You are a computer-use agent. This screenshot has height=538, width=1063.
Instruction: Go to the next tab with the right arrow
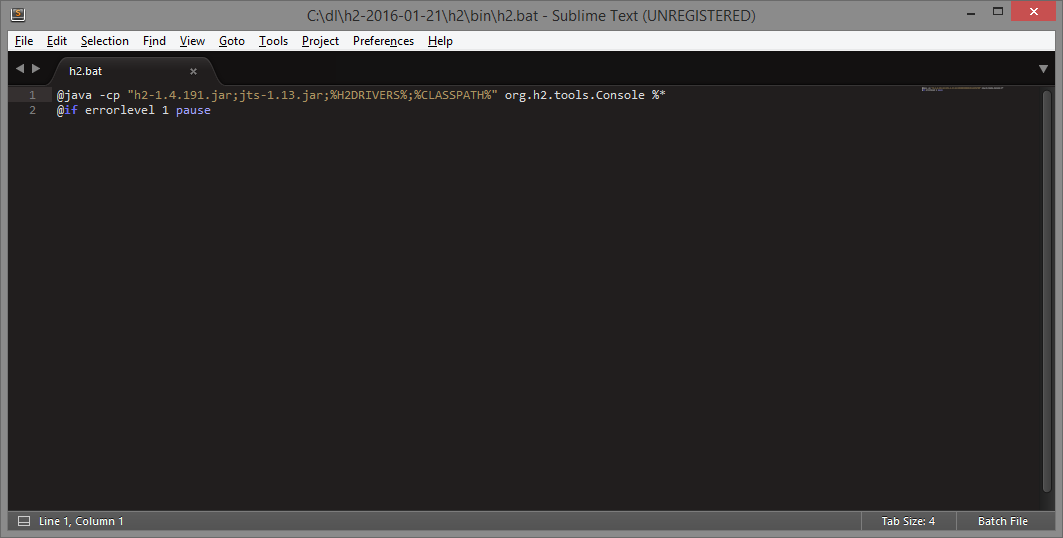point(36,68)
